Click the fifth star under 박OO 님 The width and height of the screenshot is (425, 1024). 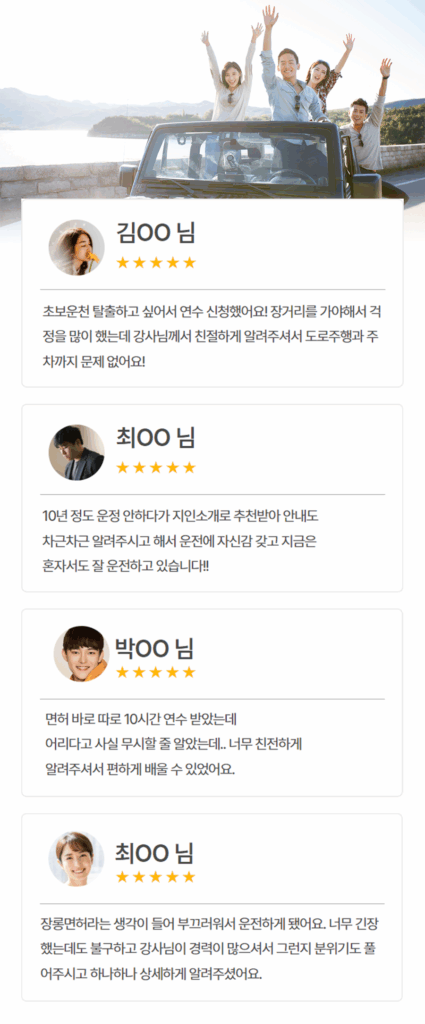coord(189,672)
